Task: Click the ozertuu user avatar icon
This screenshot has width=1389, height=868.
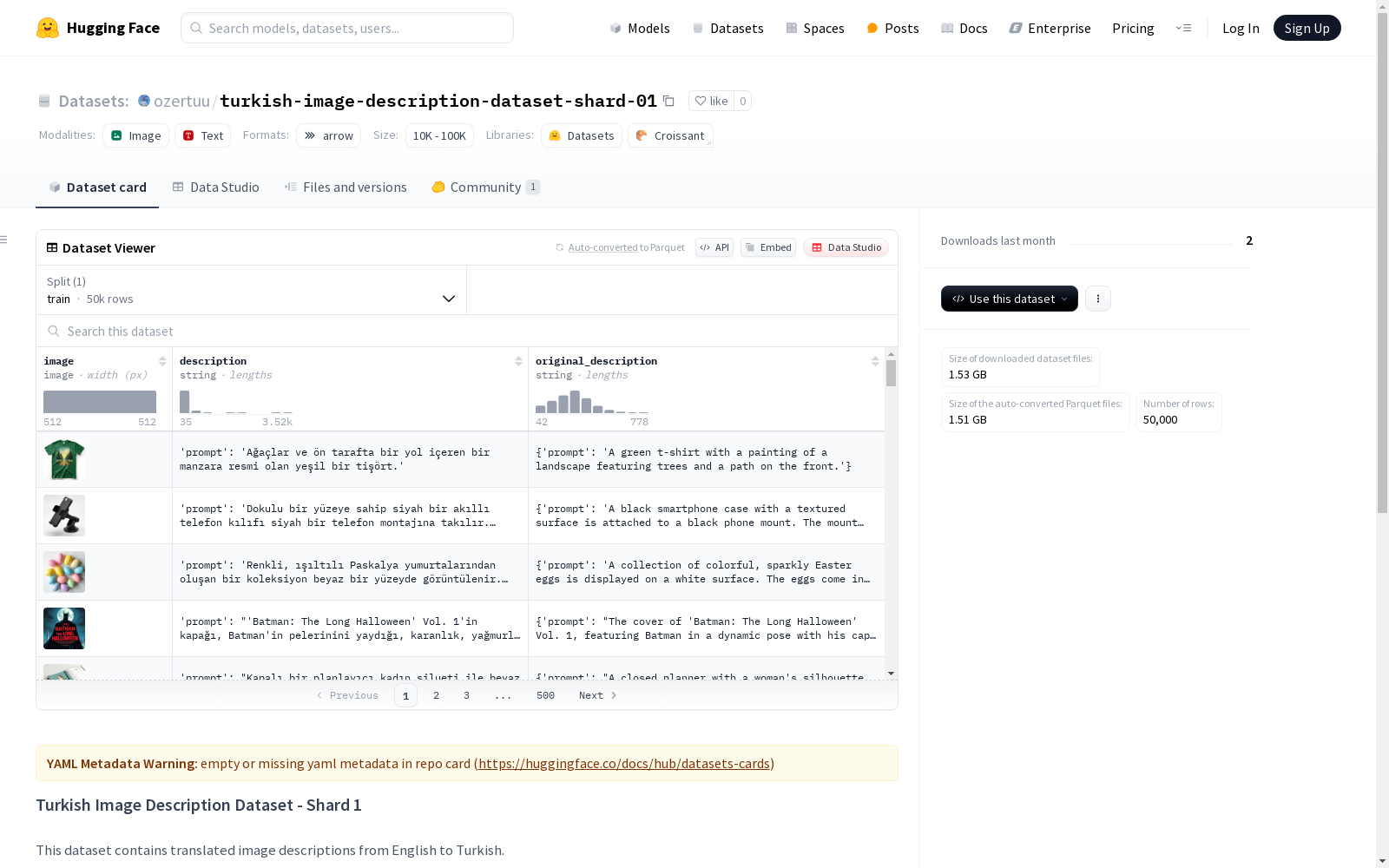Action: click(144, 101)
